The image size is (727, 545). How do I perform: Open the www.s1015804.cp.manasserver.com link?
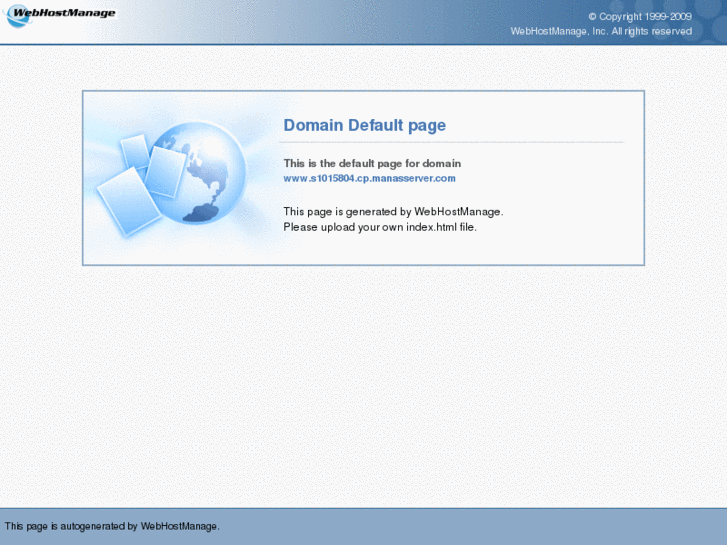point(369,178)
